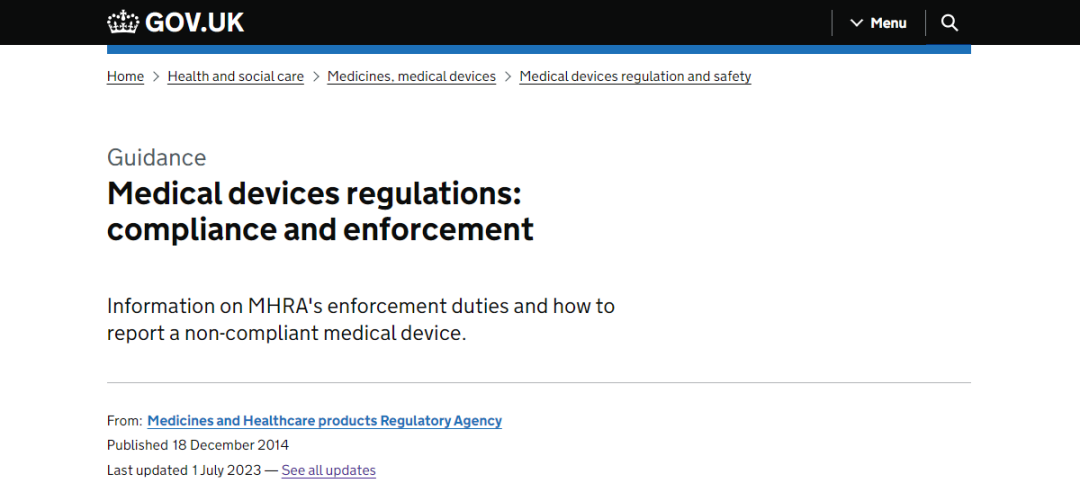Open the search magnifier in header
Screen dimensions: 1080x501
pyautogui.click(x=950, y=23)
